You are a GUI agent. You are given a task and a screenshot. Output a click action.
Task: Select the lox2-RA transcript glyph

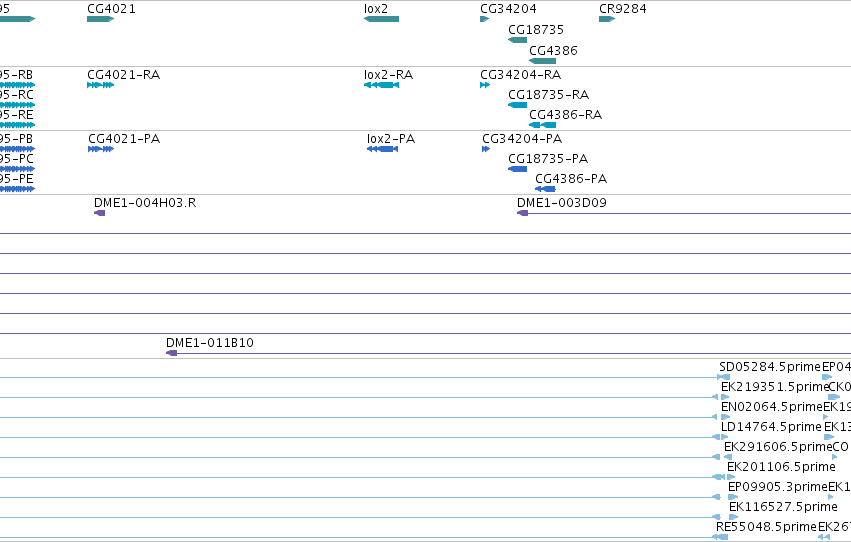coord(382,85)
